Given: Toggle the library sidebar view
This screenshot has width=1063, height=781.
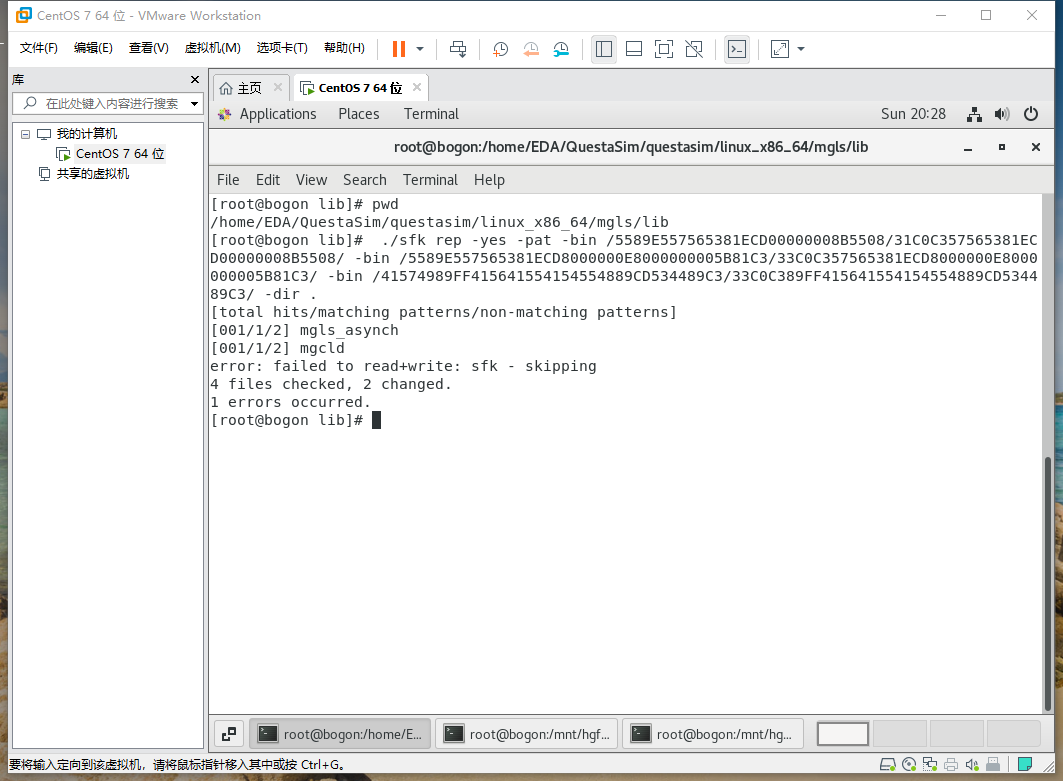Looking at the screenshot, I should (x=603, y=49).
